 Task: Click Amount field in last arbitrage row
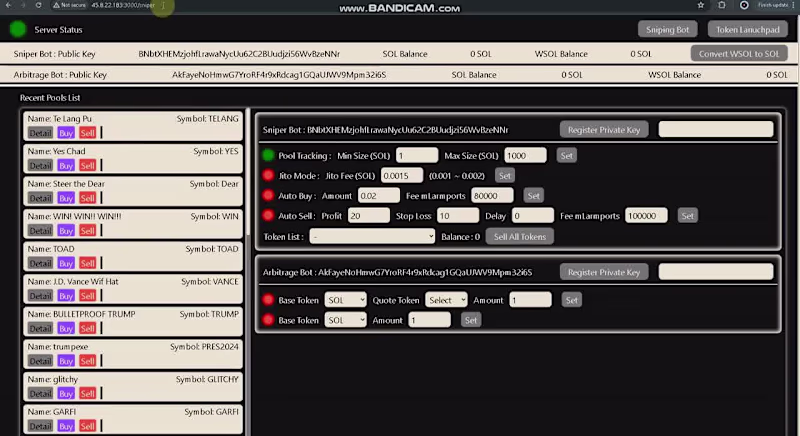point(430,320)
